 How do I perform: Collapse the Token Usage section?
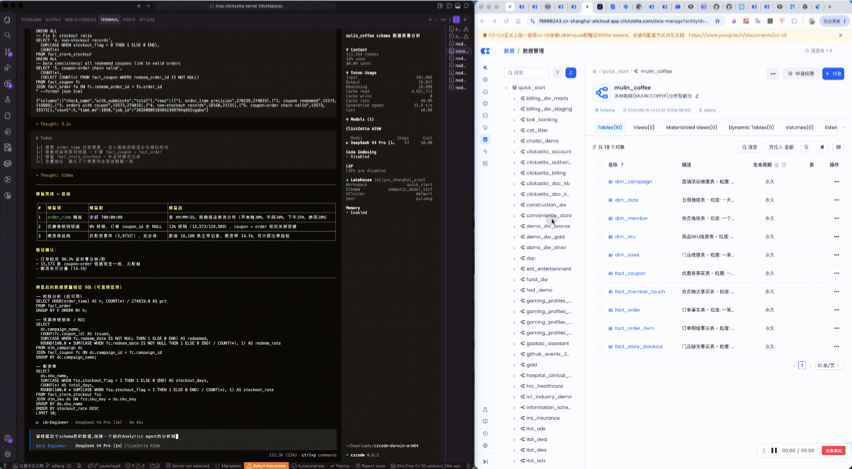click(x=361, y=72)
